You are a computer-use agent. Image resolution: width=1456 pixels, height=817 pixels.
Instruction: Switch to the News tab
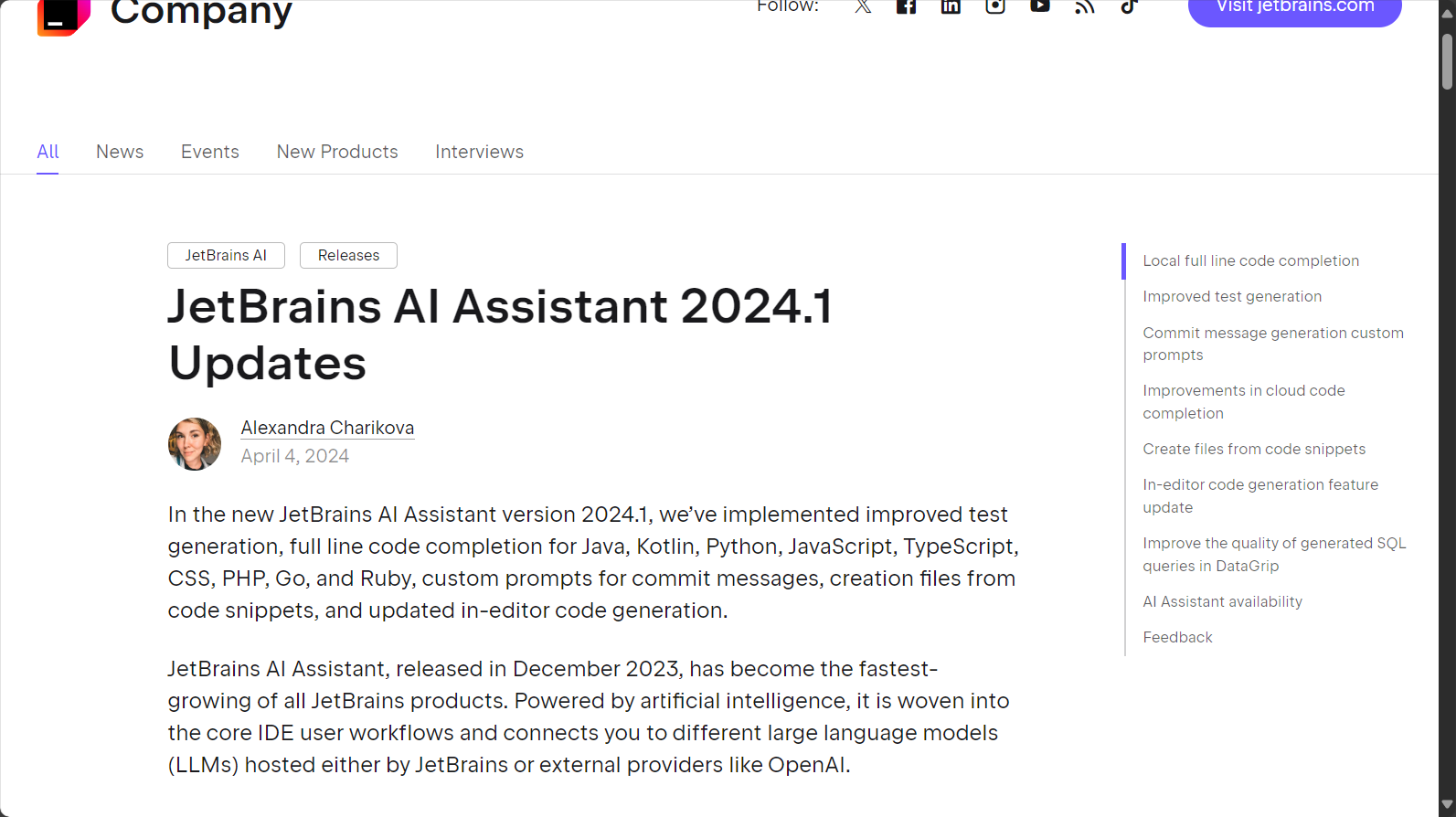click(x=120, y=152)
